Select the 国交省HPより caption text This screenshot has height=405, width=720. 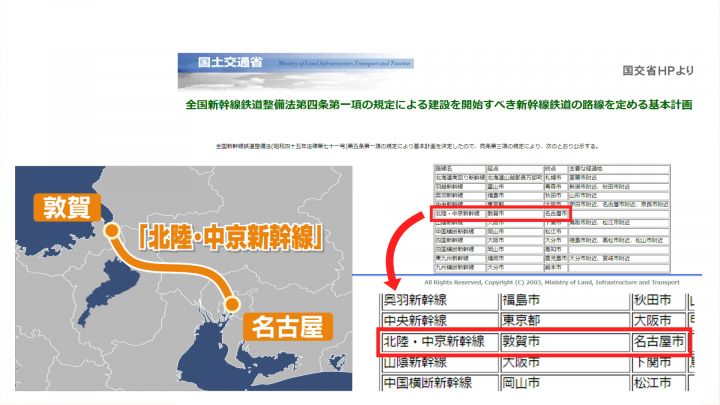[x=658, y=71]
